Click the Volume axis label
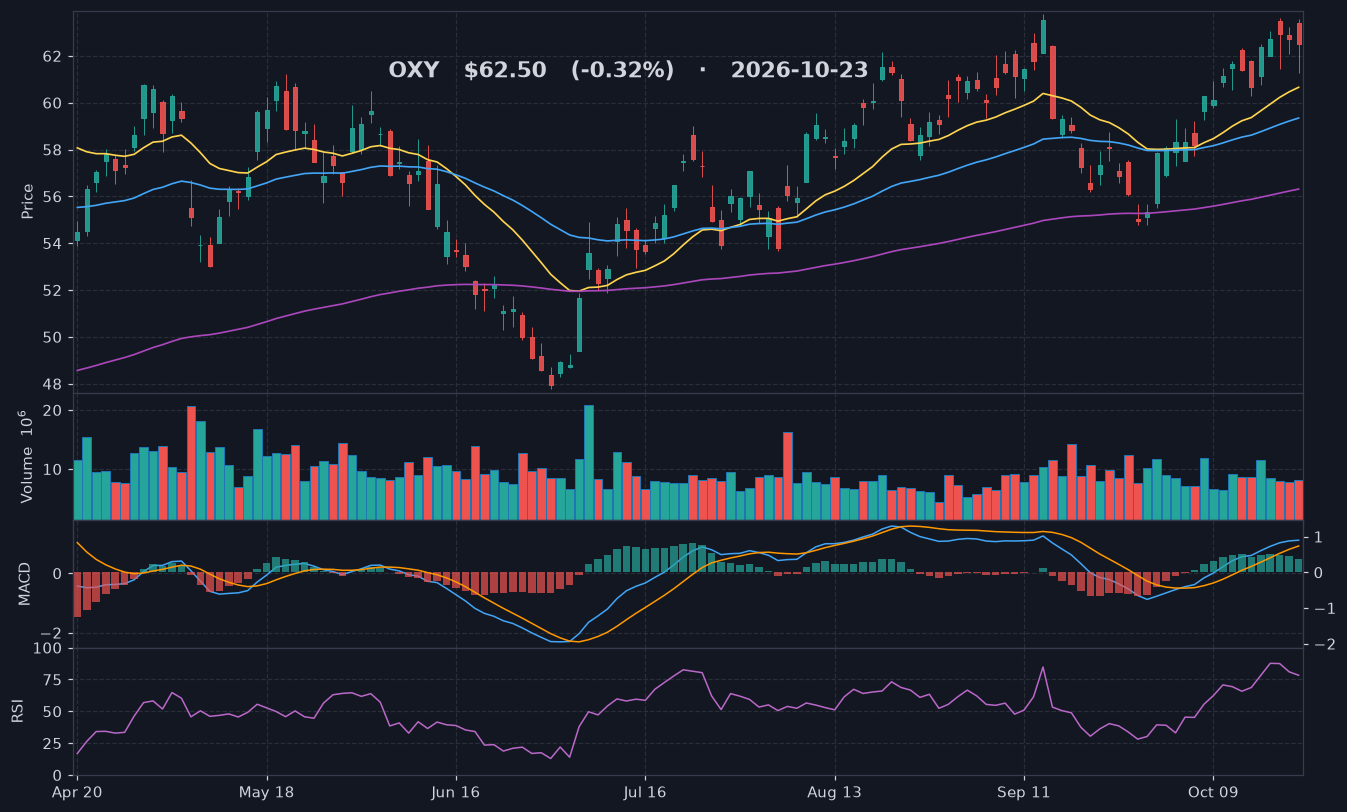 click(x=28, y=456)
